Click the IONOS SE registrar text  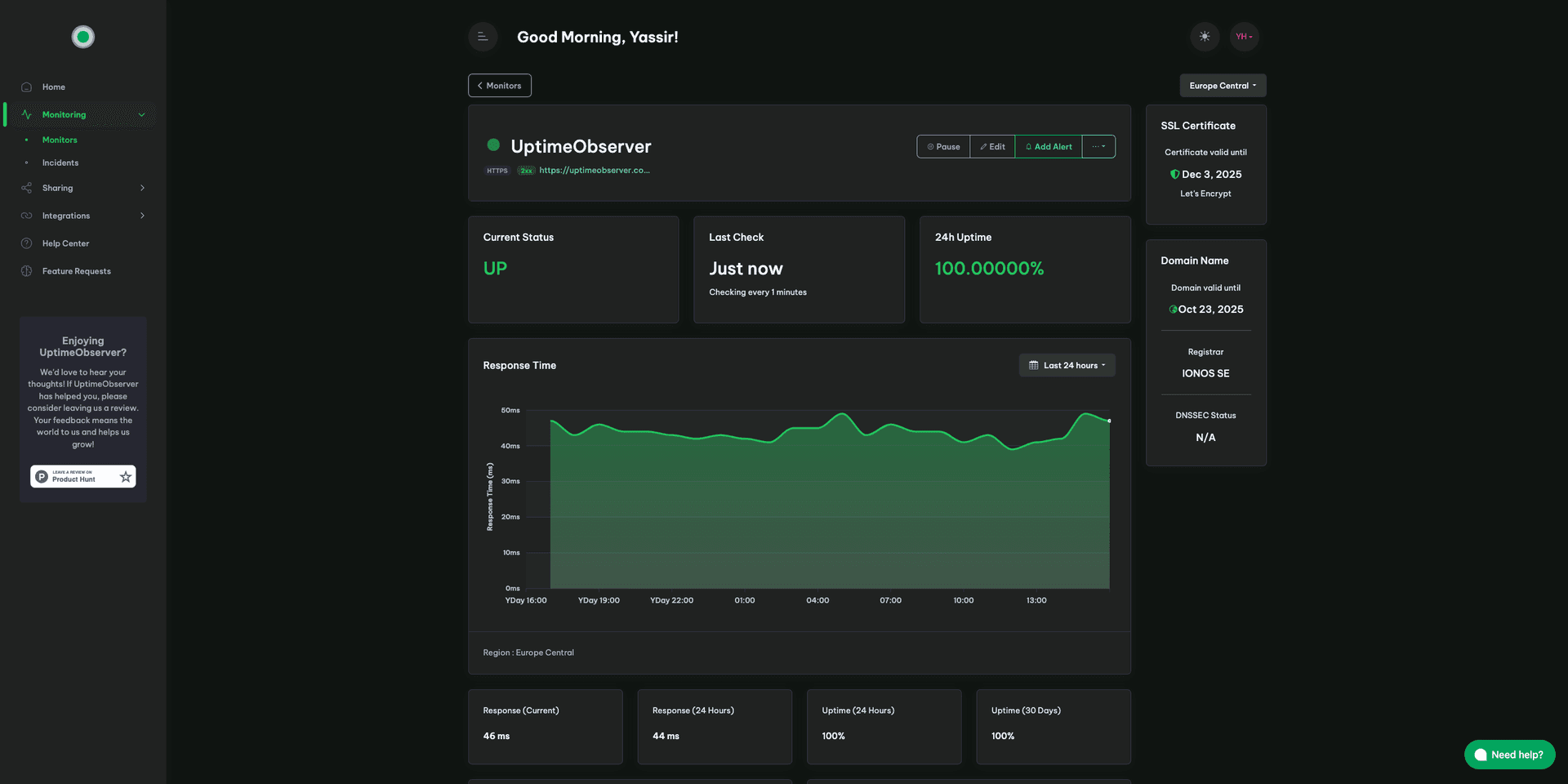click(1205, 373)
